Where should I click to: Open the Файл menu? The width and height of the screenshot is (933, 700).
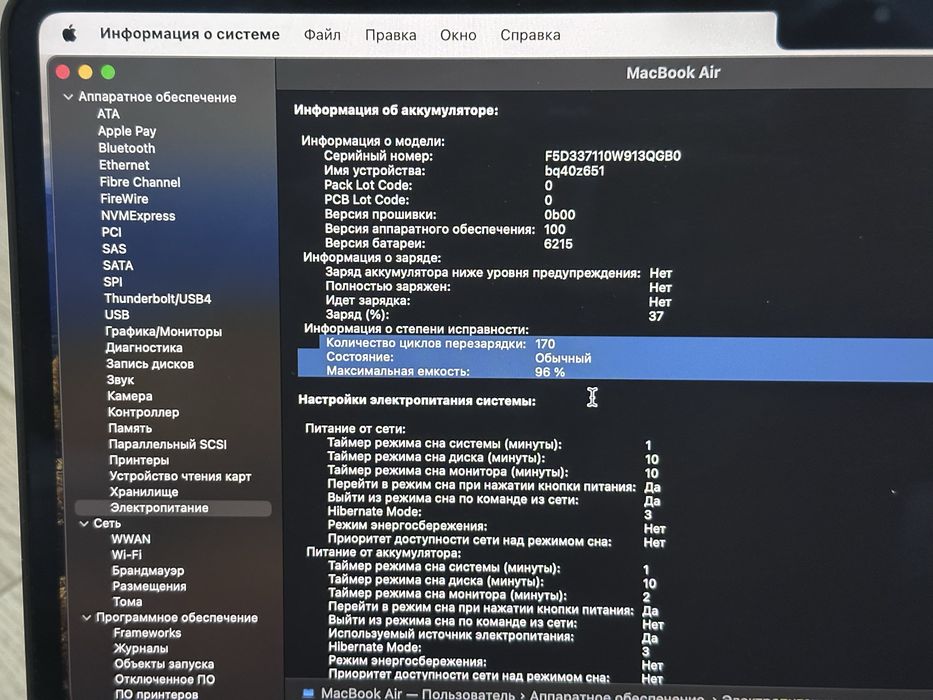[x=322, y=35]
